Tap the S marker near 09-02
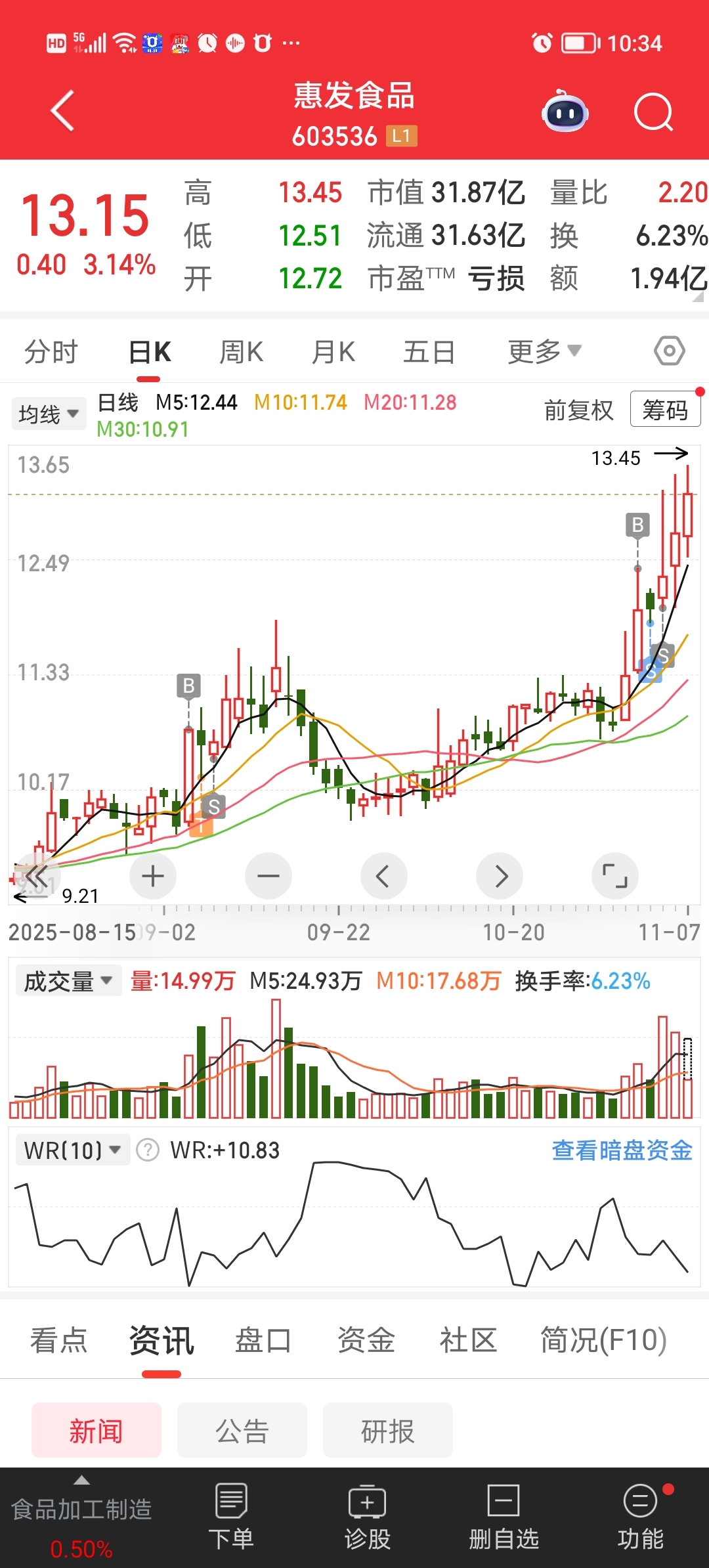Viewport: 709px width, 1568px height. [x=213, y=806]
